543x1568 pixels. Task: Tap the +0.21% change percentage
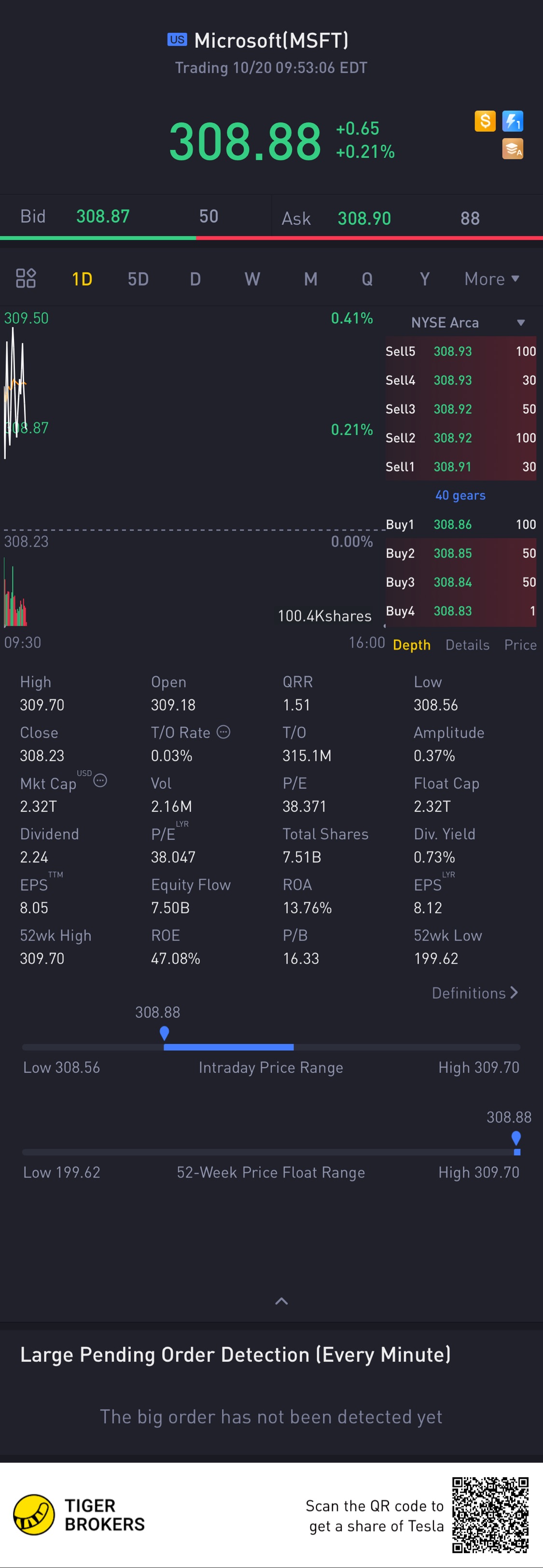click(365, 152)
